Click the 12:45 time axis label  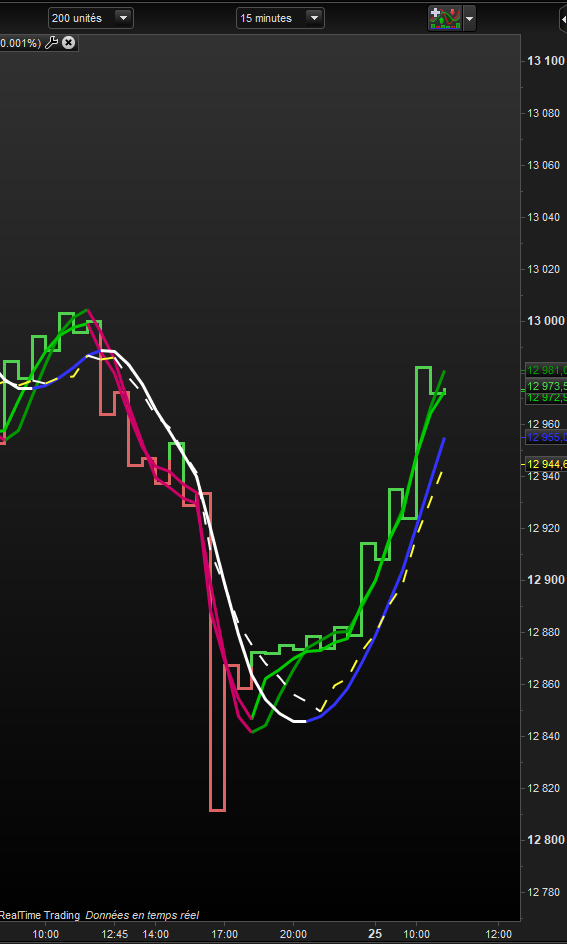pos(114,934)
